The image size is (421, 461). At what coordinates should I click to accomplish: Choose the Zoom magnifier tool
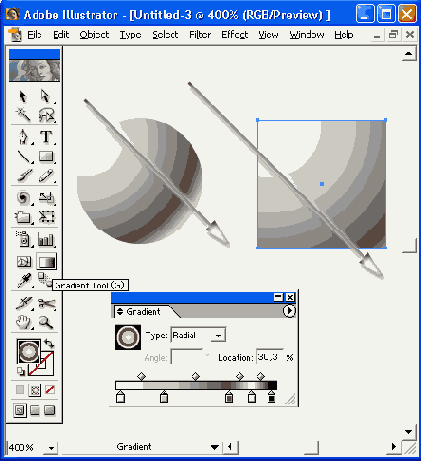coord(46,322)
